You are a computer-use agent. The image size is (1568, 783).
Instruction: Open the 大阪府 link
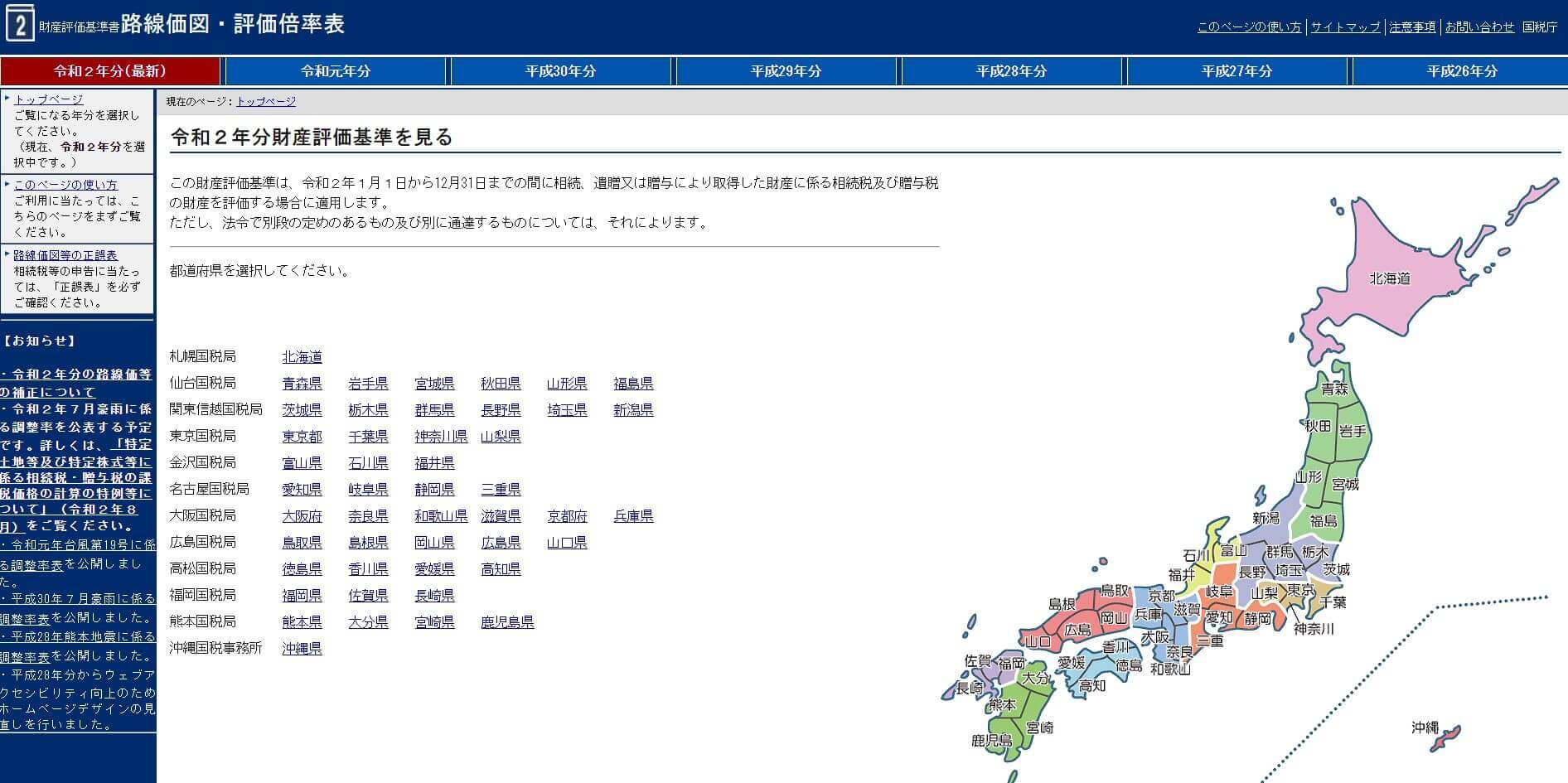pyautogui.click(x=302, y=516)
